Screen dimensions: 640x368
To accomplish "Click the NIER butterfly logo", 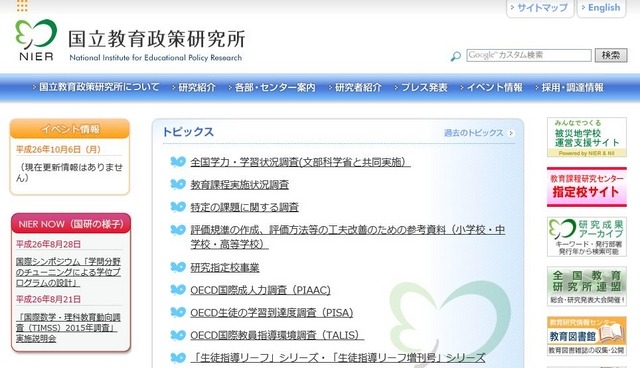I will (36, 40).
